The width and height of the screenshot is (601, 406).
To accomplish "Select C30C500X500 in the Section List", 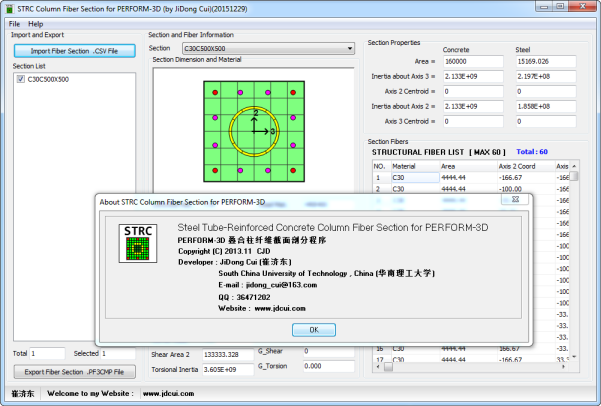I will pos(48,79).
